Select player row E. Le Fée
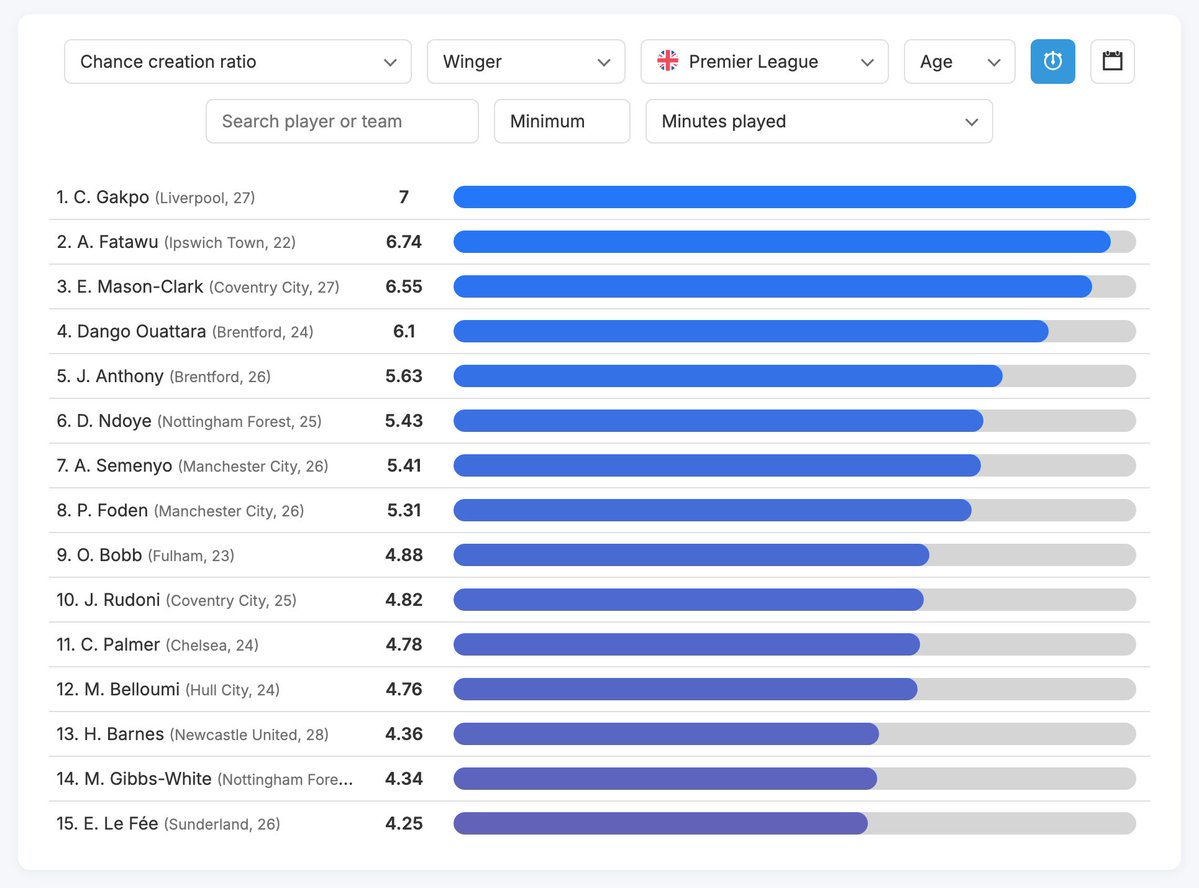Image resolution: width=1199 pixels, height=888 pixels. [x=600, y=824]
